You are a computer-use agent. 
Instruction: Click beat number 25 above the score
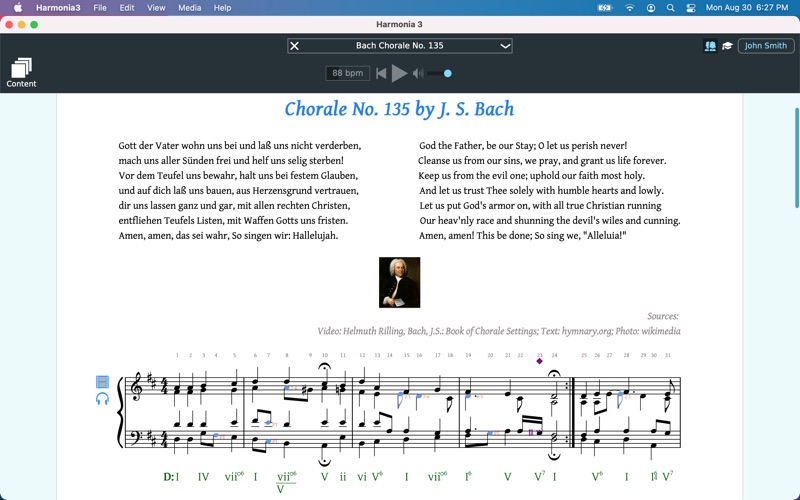pyautogui.click(x=584, y=355)
